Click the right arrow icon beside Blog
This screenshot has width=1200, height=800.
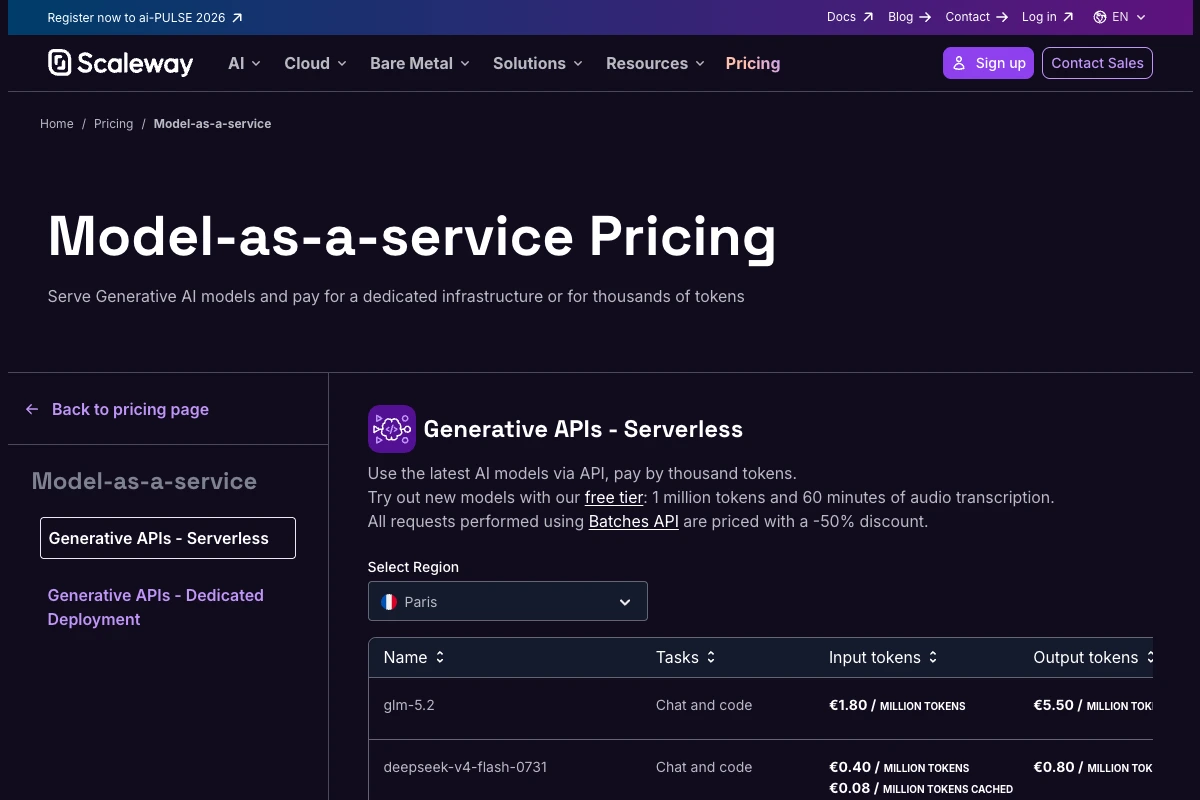925,17
